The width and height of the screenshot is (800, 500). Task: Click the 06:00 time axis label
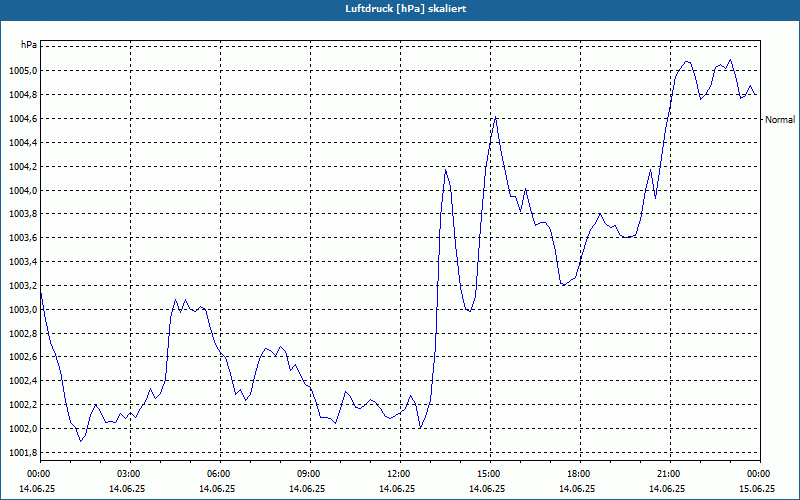coord(220,474)
